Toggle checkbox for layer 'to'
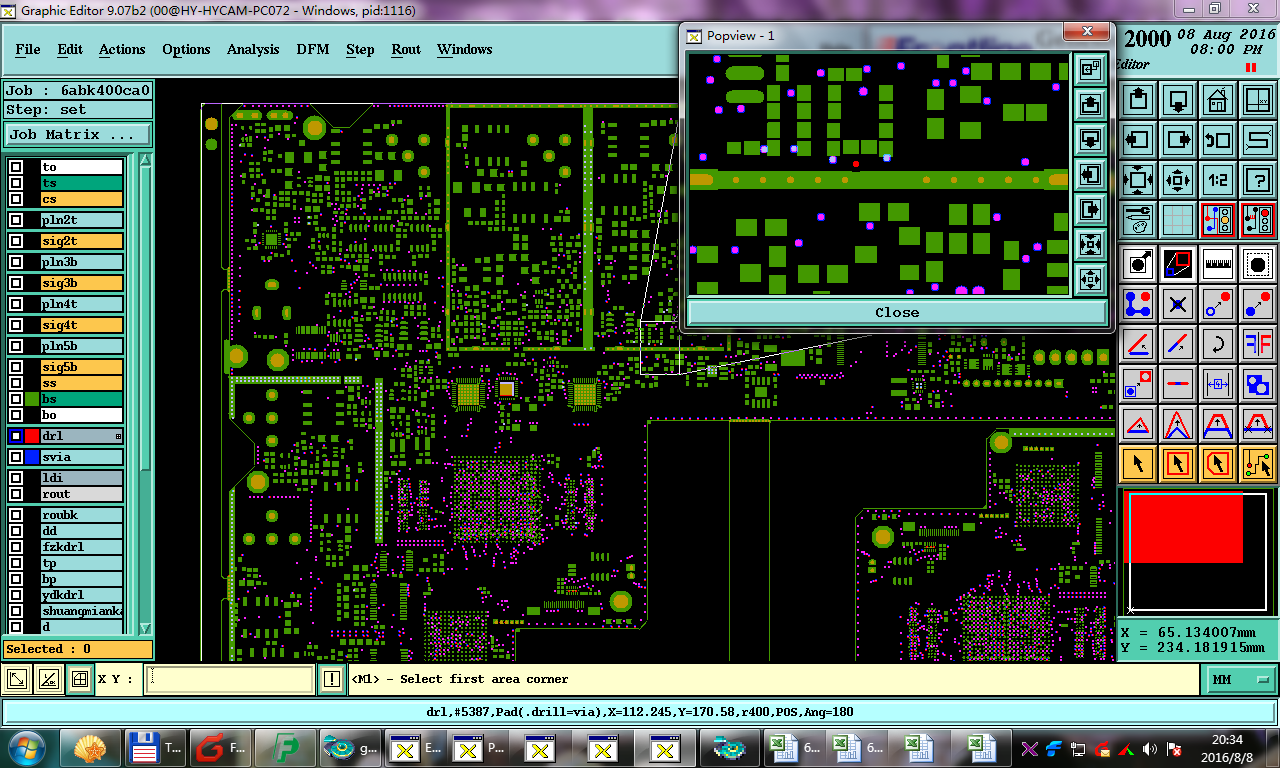 [x=16, y=168]
